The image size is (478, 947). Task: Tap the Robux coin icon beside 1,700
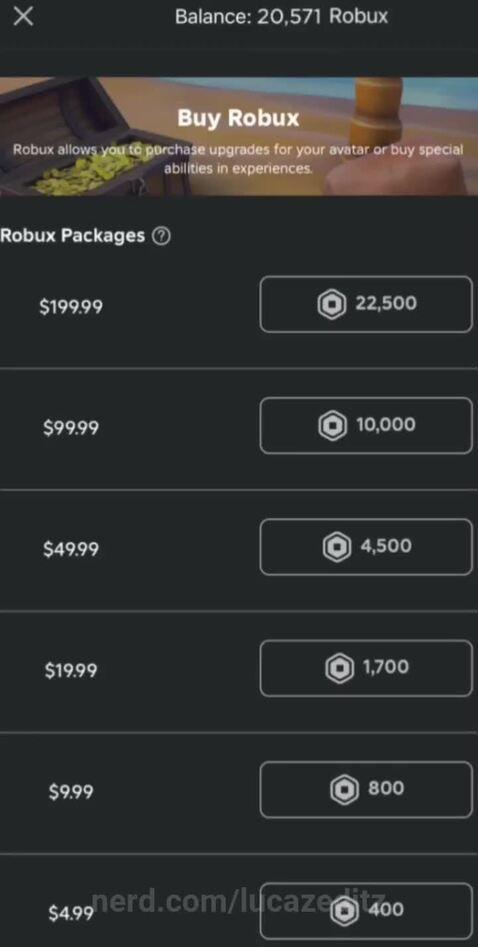tap(339, 668)
